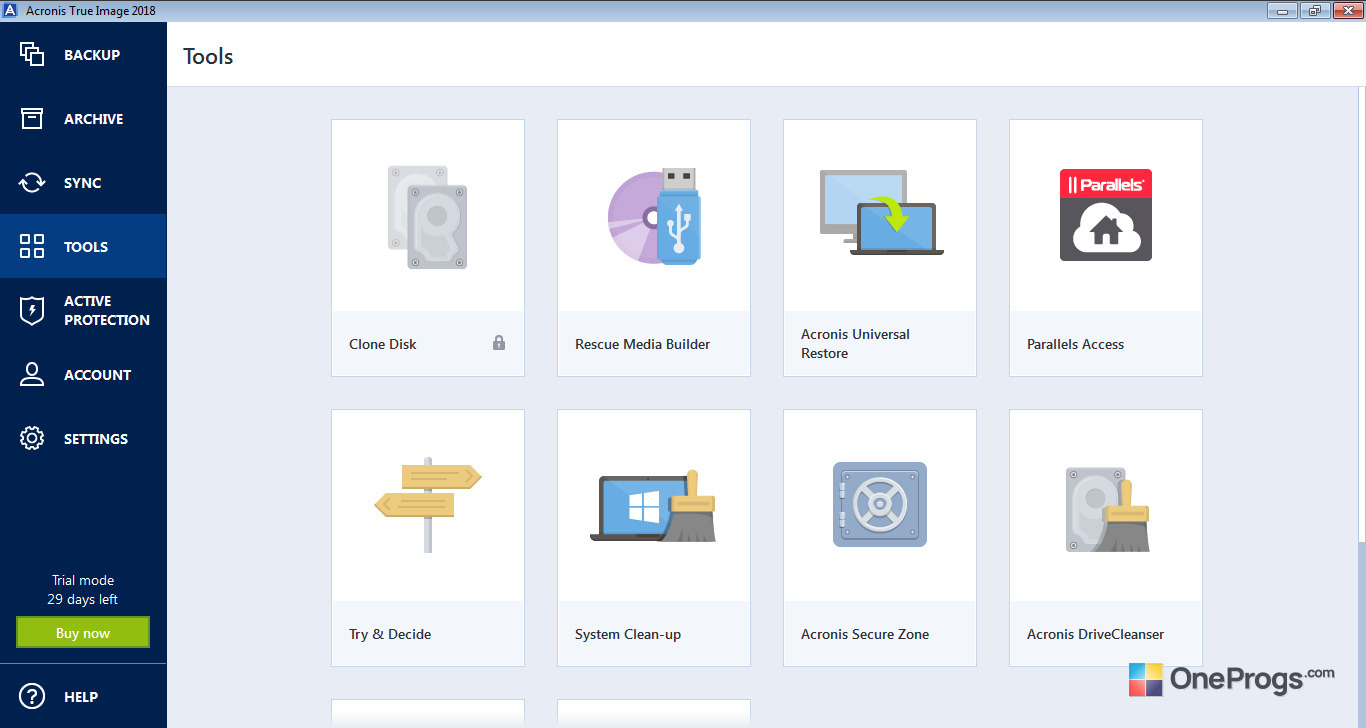Close the Acronis True Image window
This screenshot has height=728, width=1366.
(x=1346, y=10)
